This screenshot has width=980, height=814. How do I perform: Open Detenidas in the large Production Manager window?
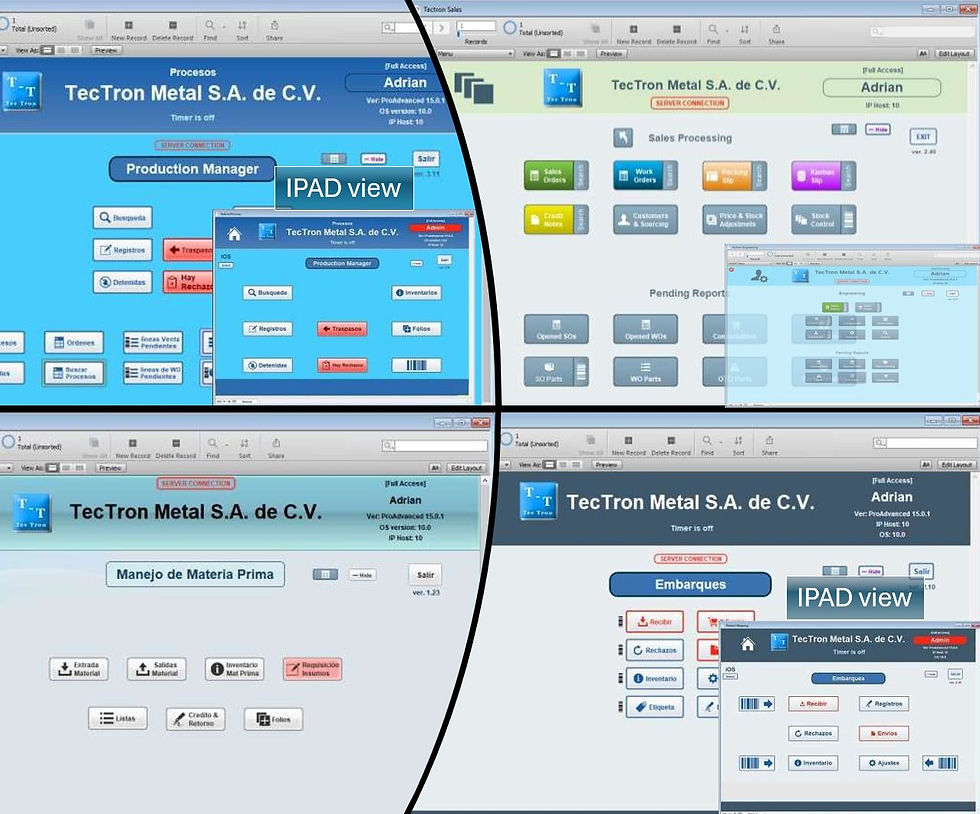coord(123,282)
